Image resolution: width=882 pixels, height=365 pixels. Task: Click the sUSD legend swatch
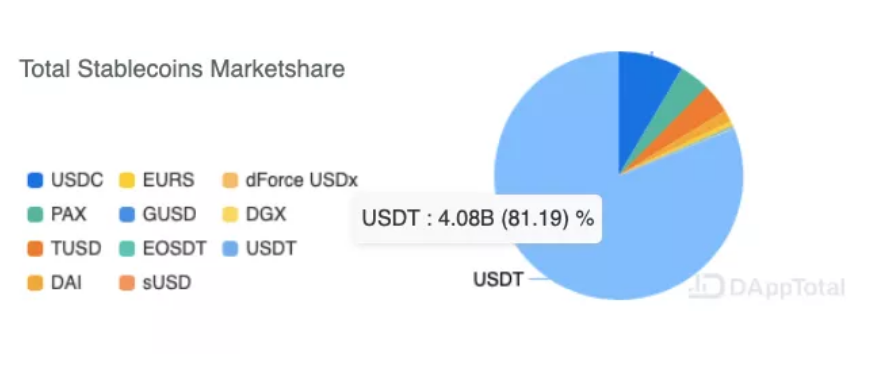pos(127,282)
